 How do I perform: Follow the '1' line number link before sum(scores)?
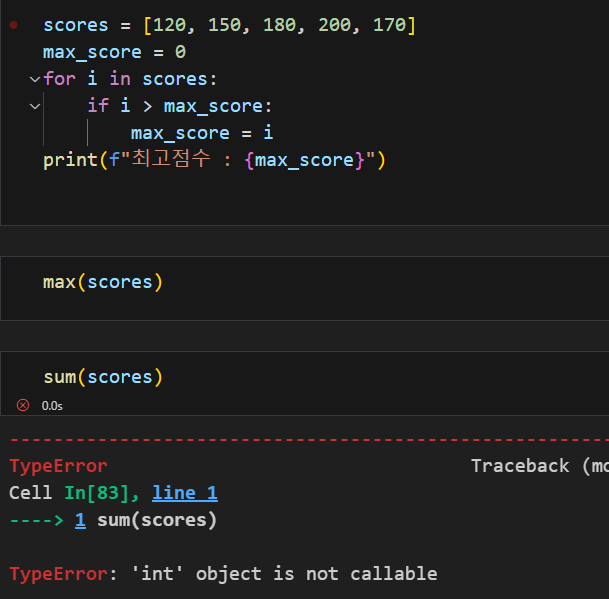80,520
